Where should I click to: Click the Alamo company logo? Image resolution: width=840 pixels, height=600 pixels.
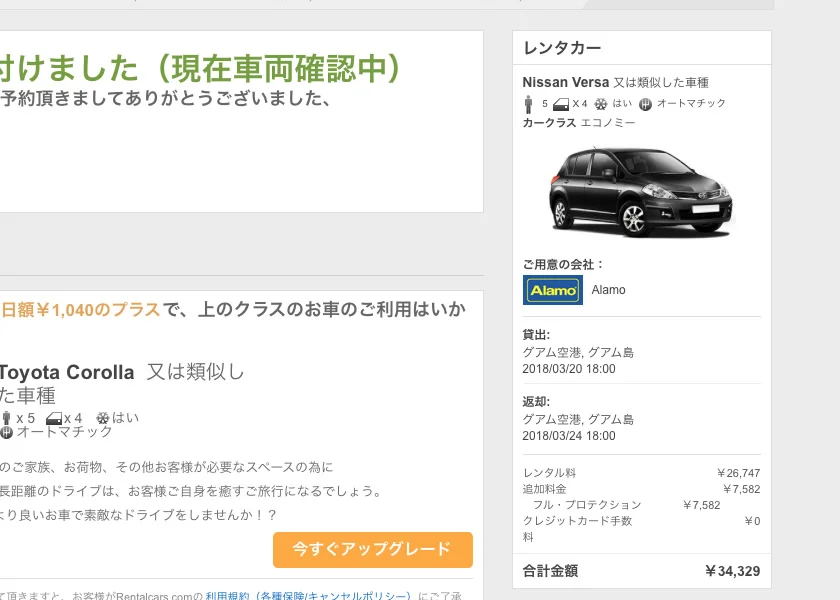pyautogui.click(x=553, y=290)
